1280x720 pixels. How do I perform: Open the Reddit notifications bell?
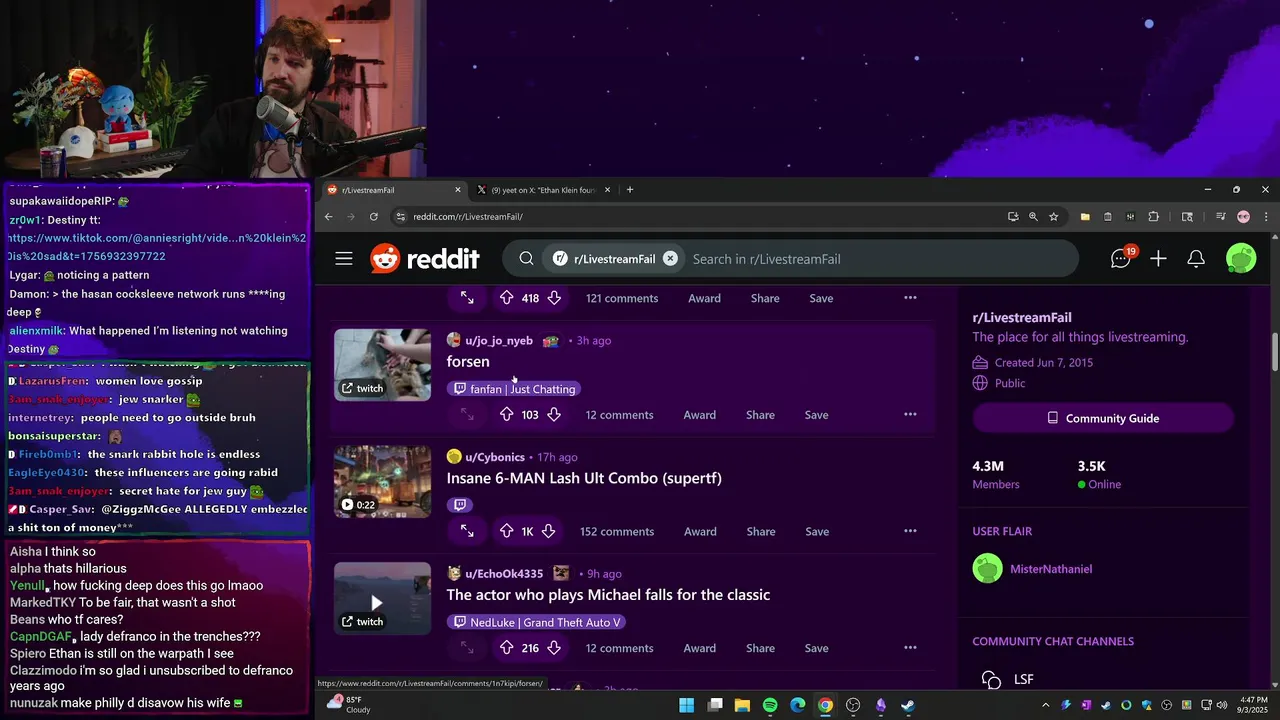1196,259
